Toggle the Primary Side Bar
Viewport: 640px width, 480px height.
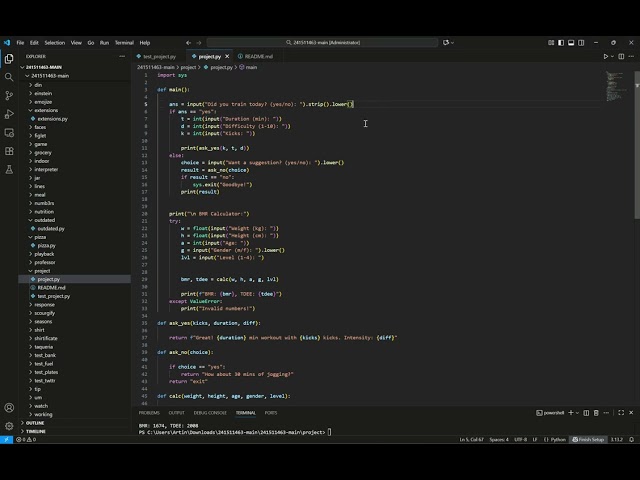561,42
